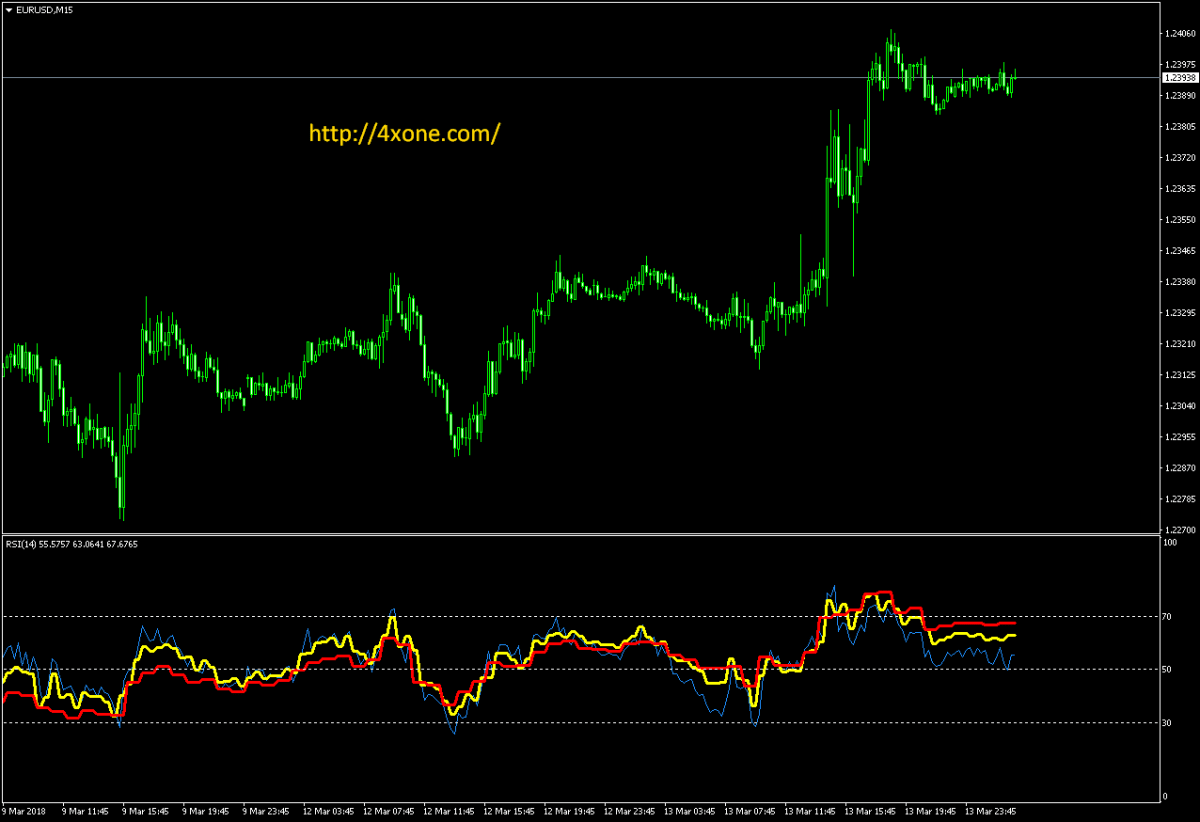Image resolution: width=1200 pixels, height=822 pixels.
Task: Click the RSI level 50 label
Action: [x=1168, y=670]
